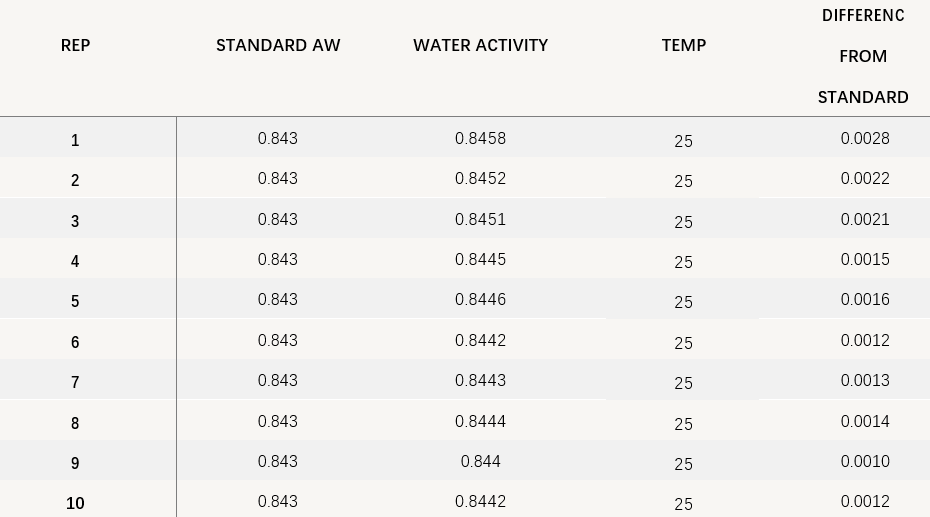Select standard AW cell in row 1
This screenshot has height=517, width=930.
(278, 138)
